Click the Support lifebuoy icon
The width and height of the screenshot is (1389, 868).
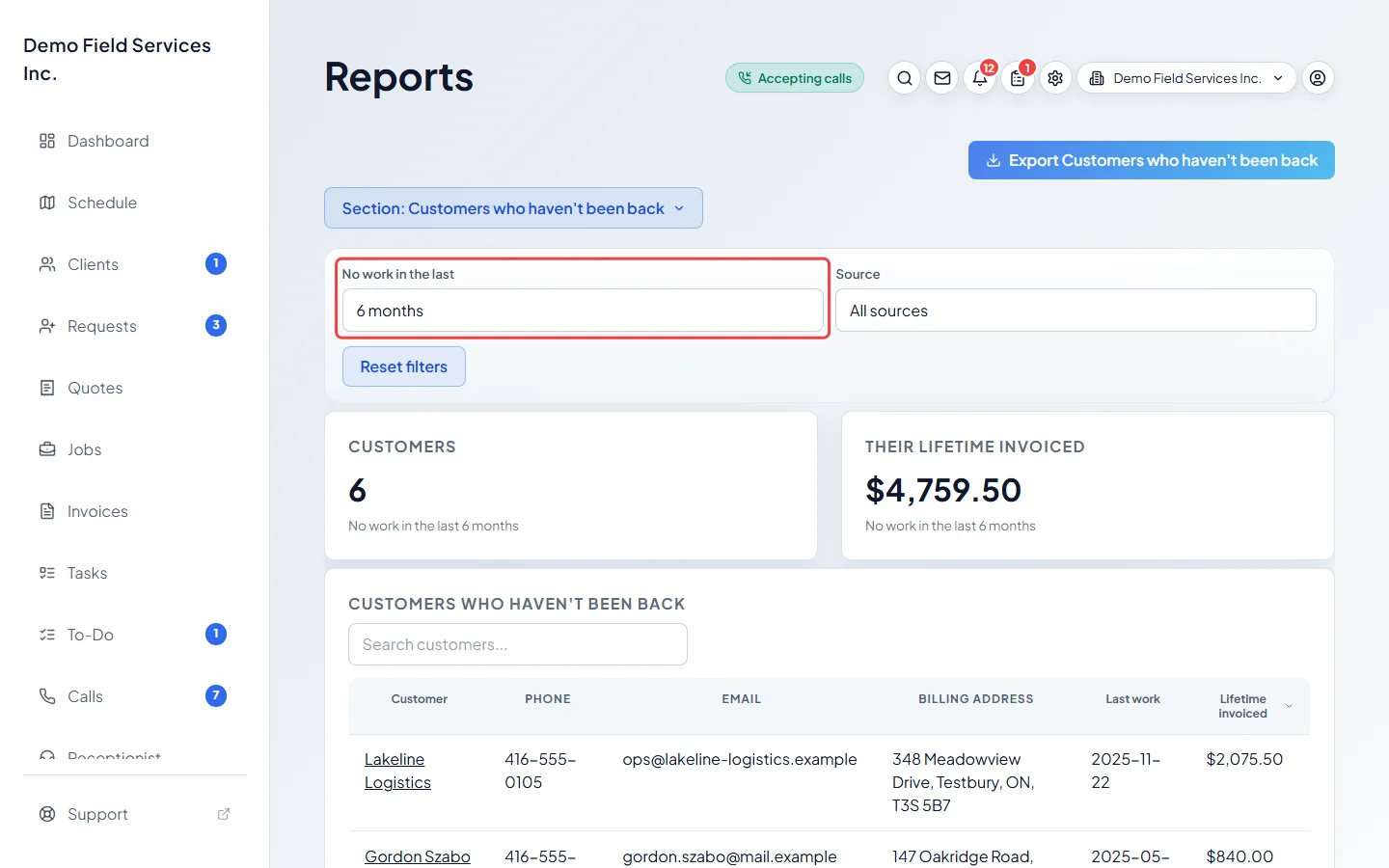(x=47, y=814)
